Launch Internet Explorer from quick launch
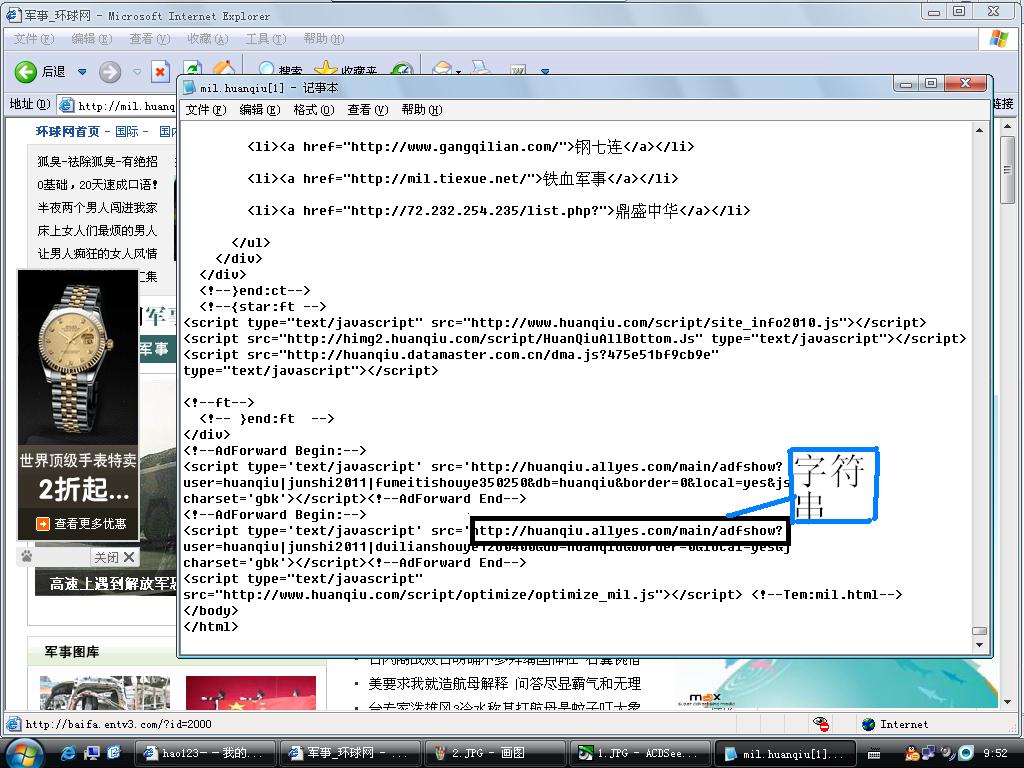This screenshot has width=1024, height=768. coord(67,753)
